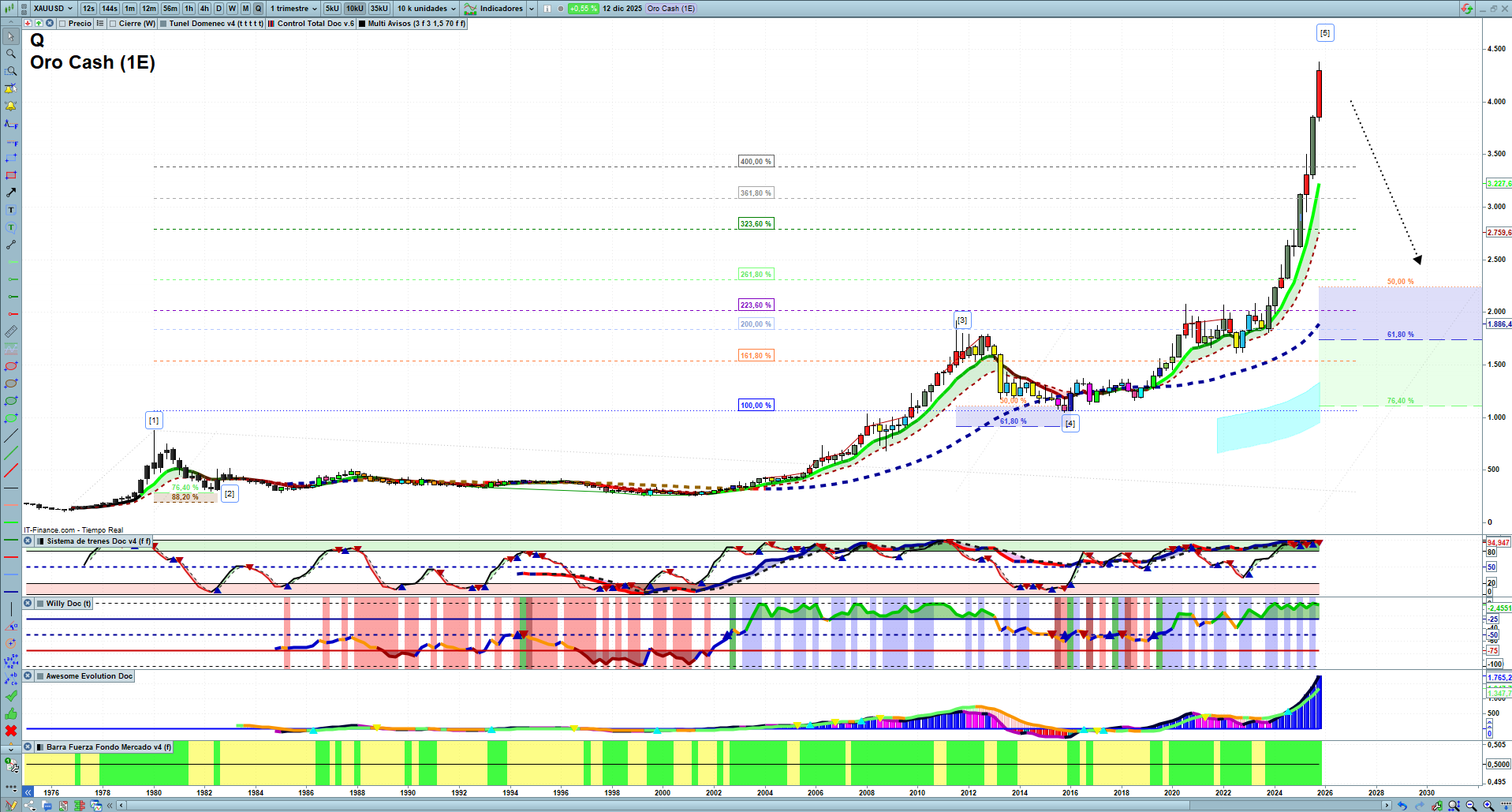1512x812 pixels.
Task: Select the red ellipse drawing tool
Action: point(11,366)
